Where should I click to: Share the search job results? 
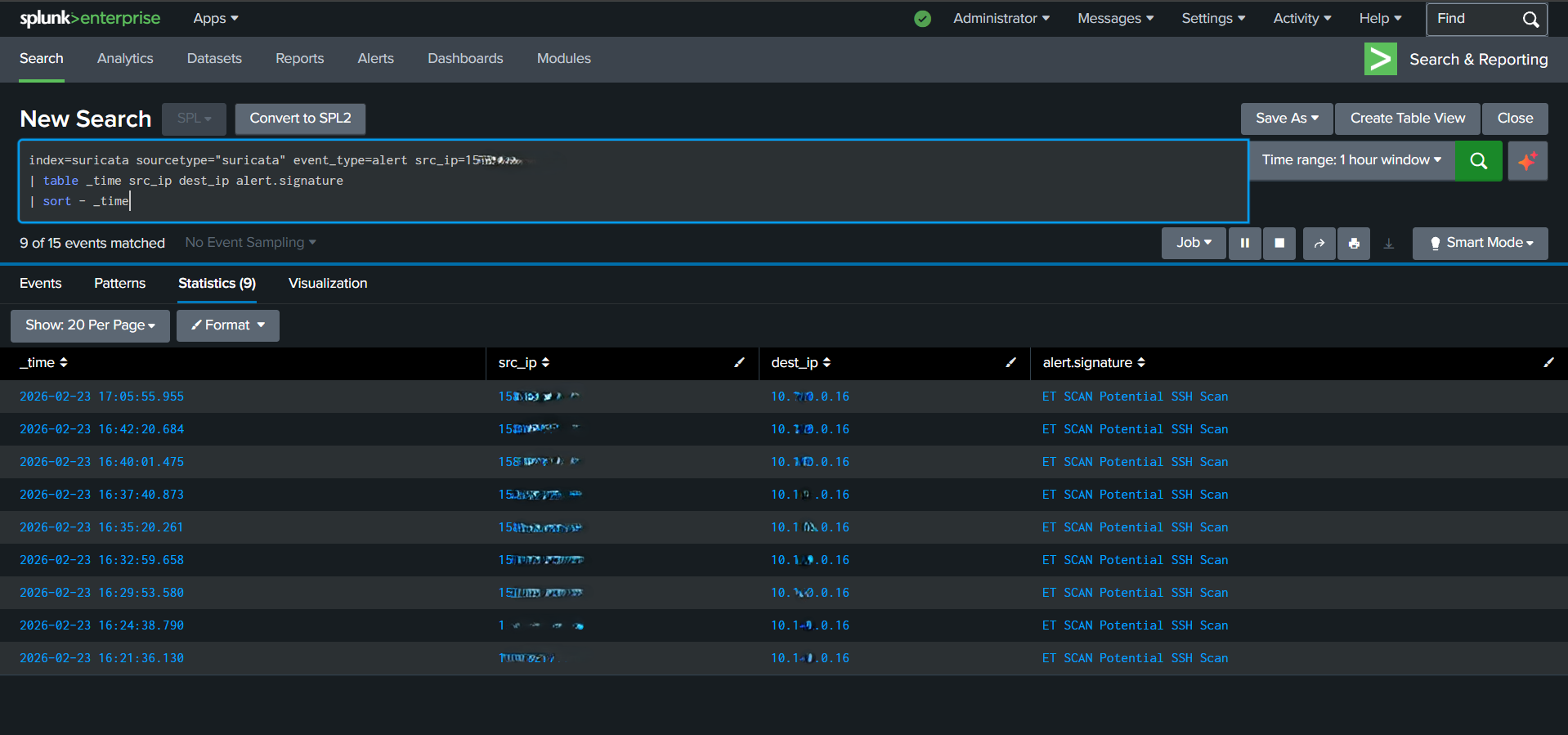pyautogui.click(x=1319, y=243)
